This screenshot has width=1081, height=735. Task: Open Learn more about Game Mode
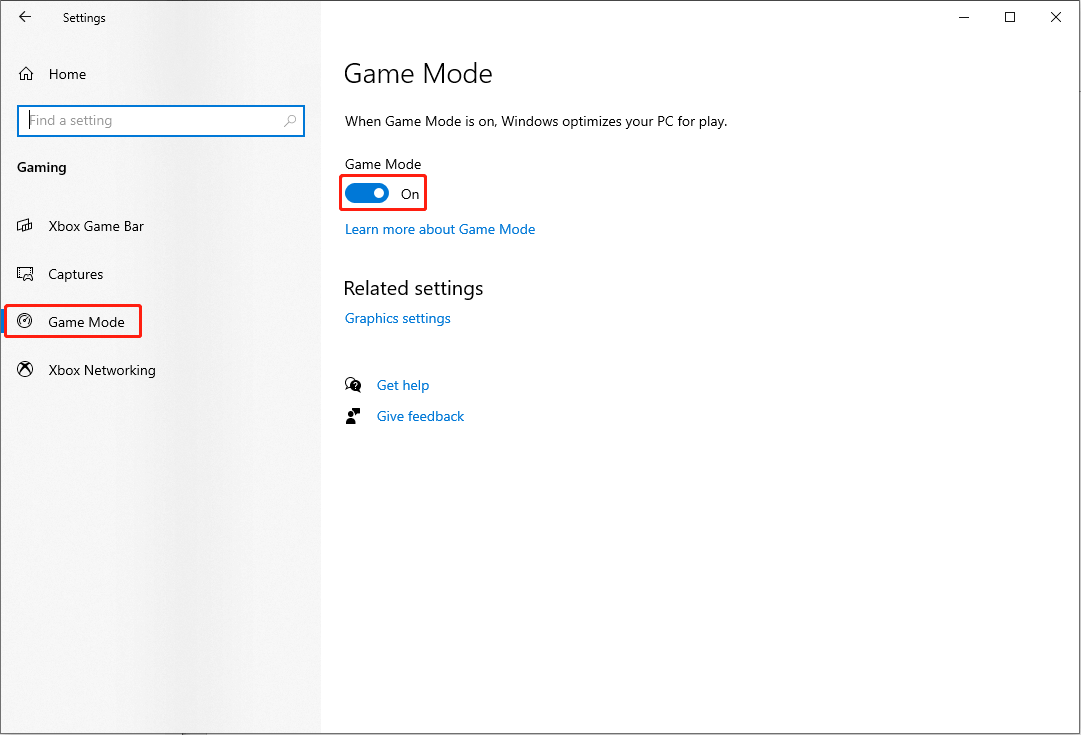tap(440, 229)
